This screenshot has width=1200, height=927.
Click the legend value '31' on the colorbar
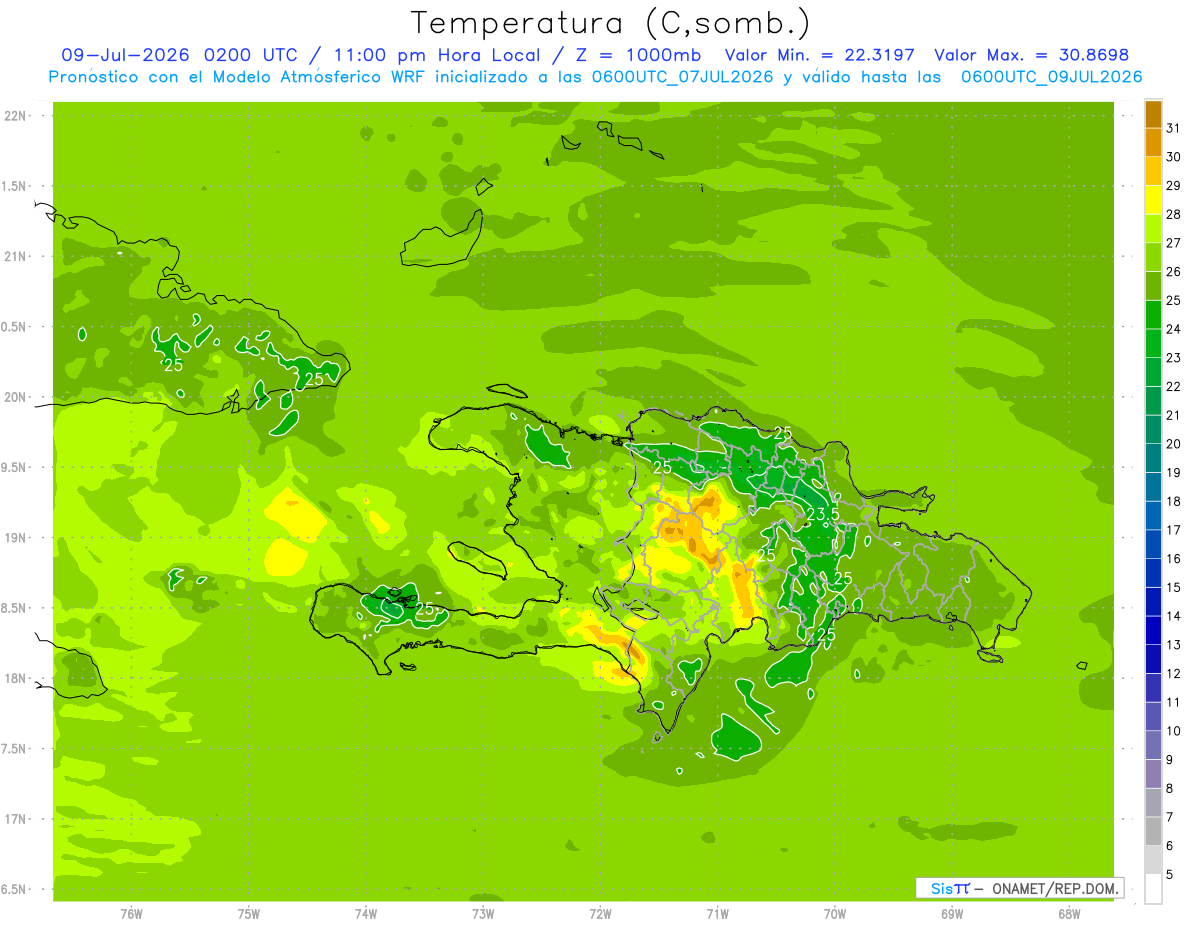[x=1174, y=128]
